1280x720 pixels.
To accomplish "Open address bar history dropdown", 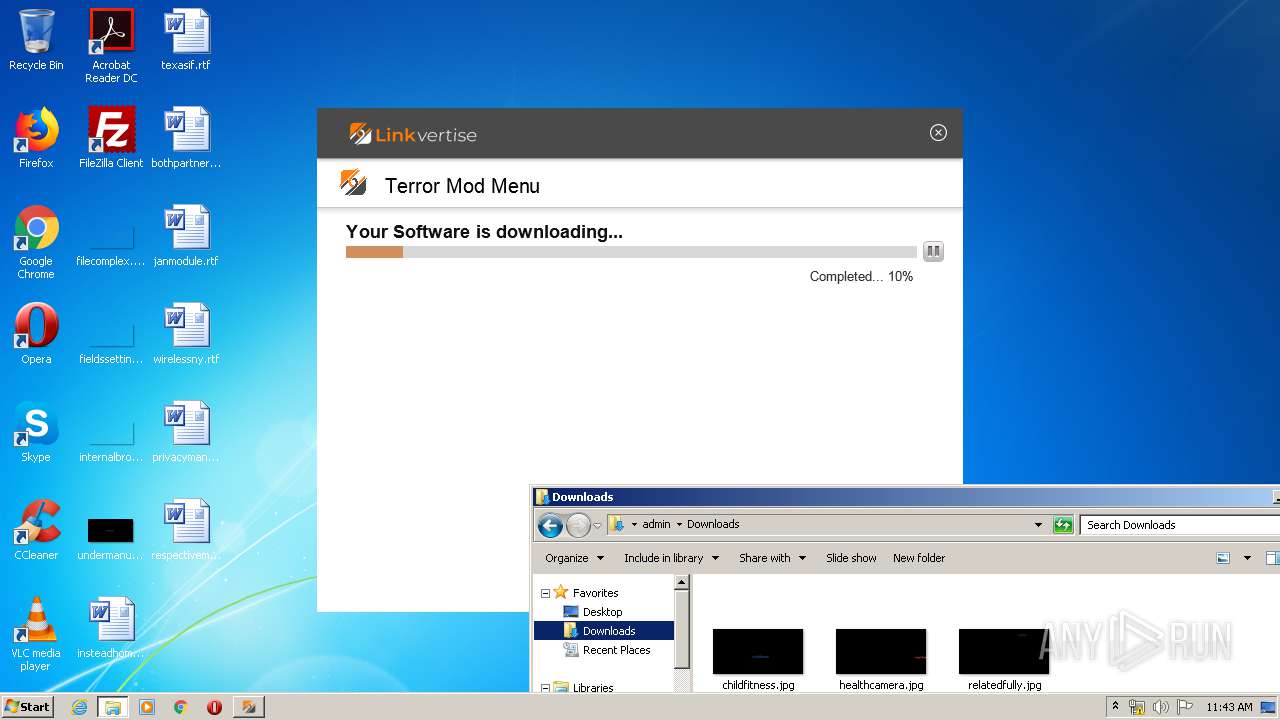I will coord(1038,525).
